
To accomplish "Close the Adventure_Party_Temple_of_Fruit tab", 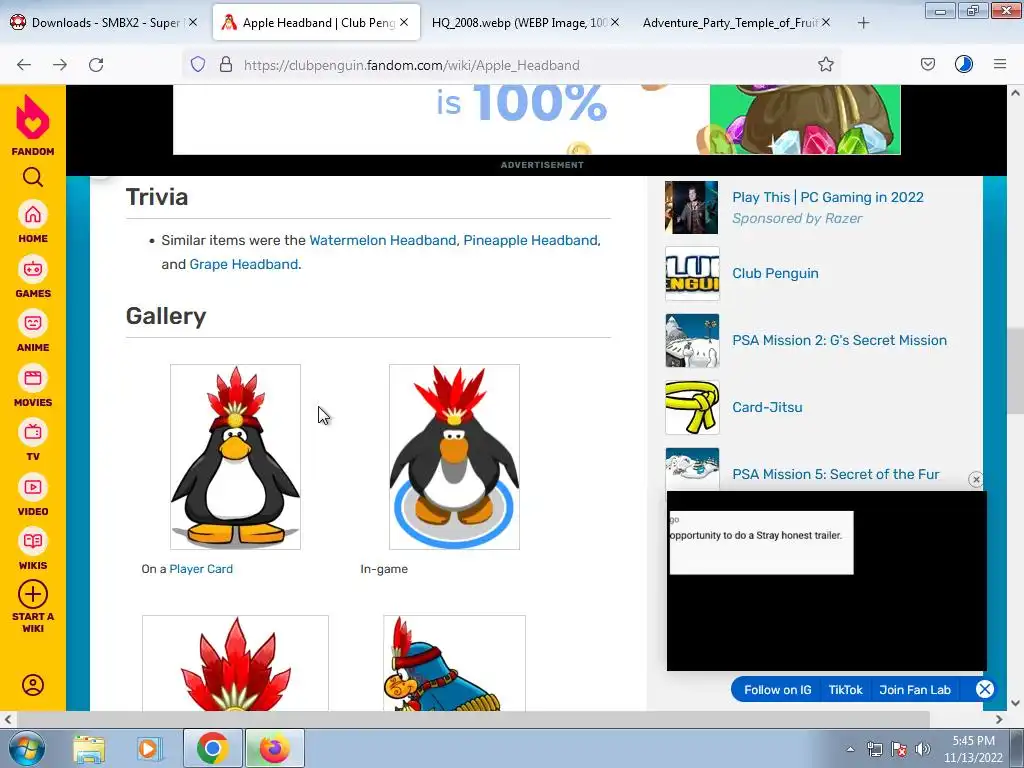I will tap(826, 22).
